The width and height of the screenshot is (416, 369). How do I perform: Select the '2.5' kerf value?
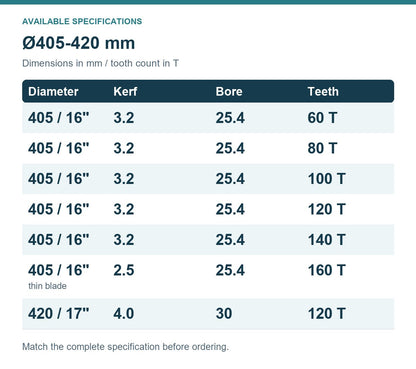124,270
